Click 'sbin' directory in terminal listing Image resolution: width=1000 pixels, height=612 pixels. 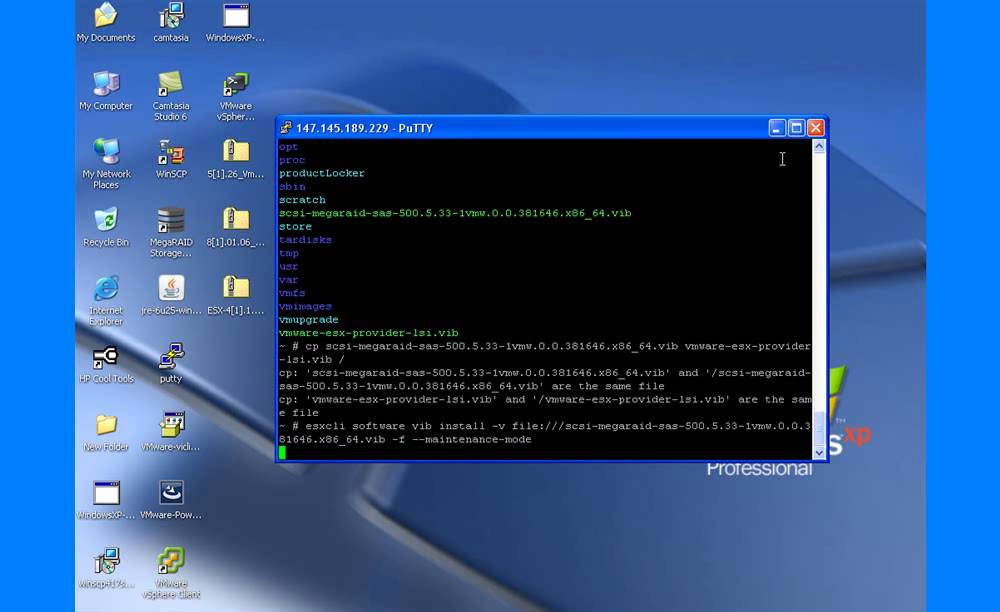click(x=292, y=187)
